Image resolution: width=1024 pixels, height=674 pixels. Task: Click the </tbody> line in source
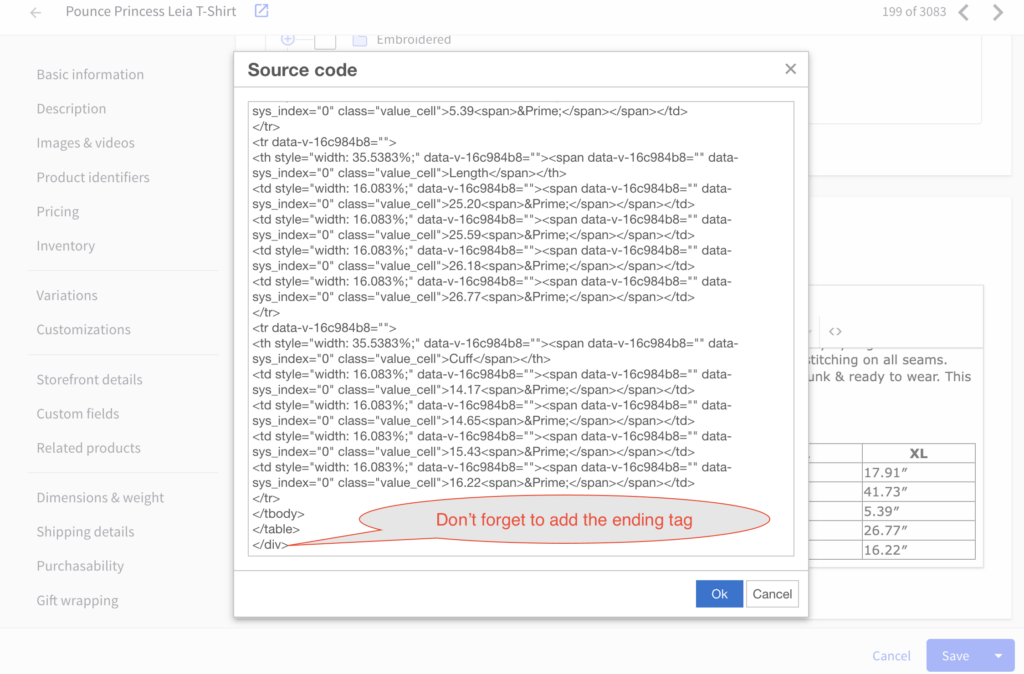click(278, 513)
